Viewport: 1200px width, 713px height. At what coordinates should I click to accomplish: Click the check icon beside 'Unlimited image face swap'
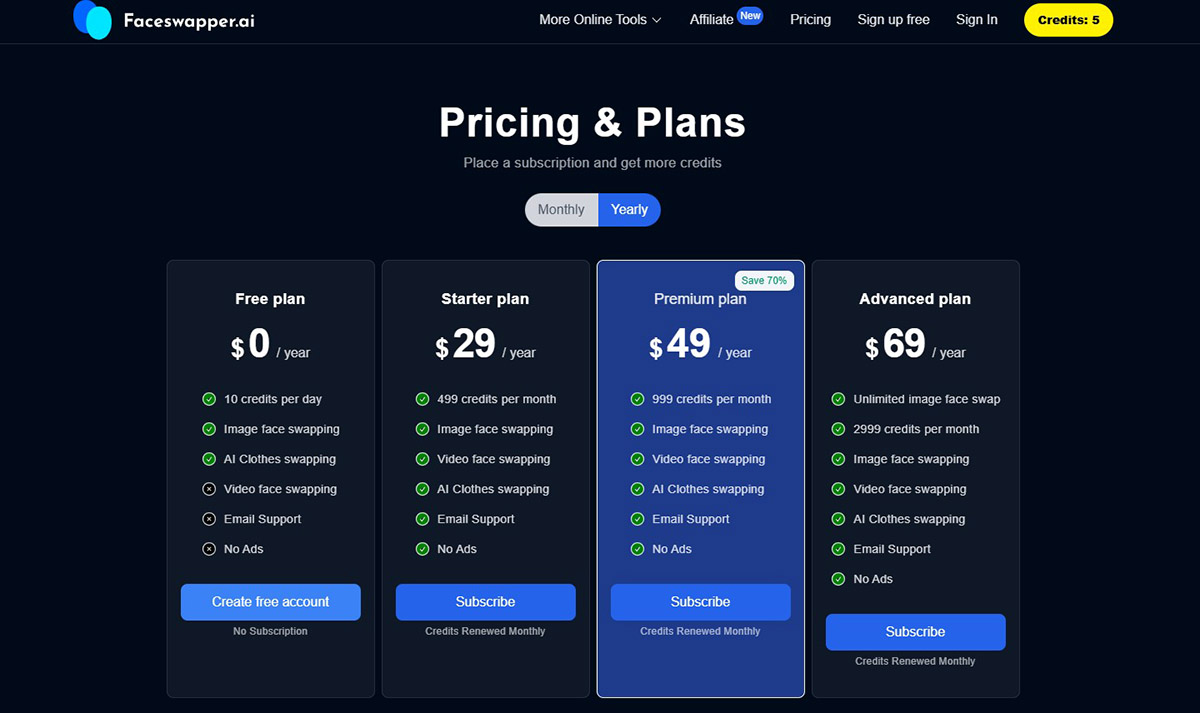coord(838,399)
